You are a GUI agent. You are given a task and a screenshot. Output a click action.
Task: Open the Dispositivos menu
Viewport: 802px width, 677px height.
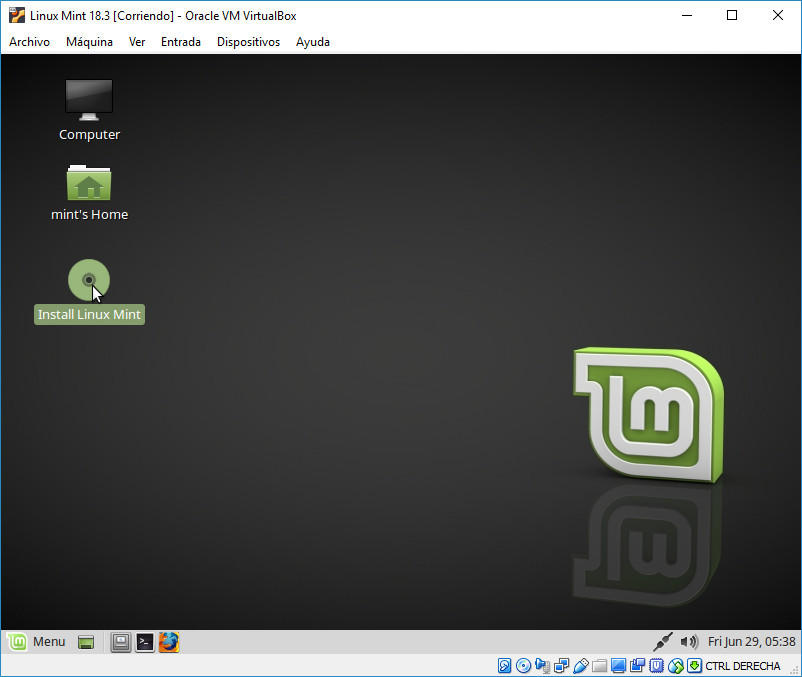pyautogui.click(x=249, y=42)
